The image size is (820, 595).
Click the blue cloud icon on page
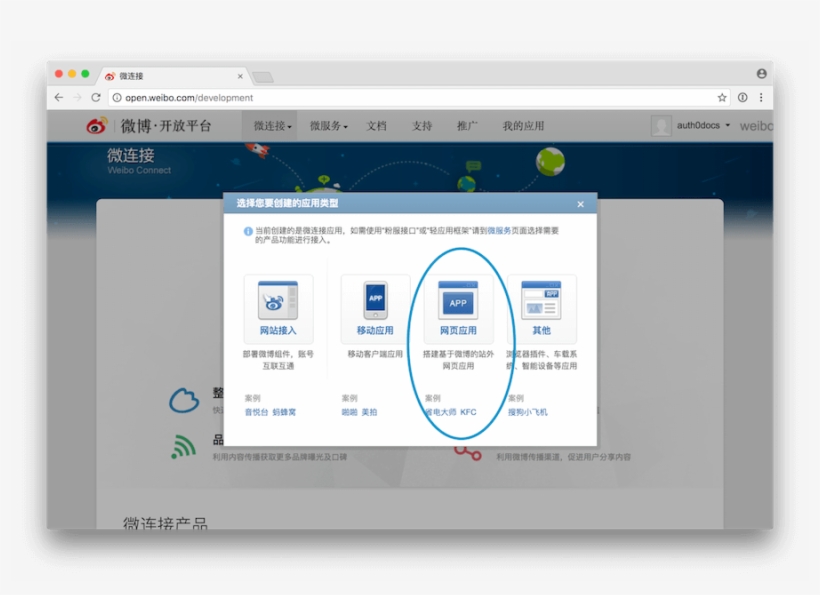184,401
